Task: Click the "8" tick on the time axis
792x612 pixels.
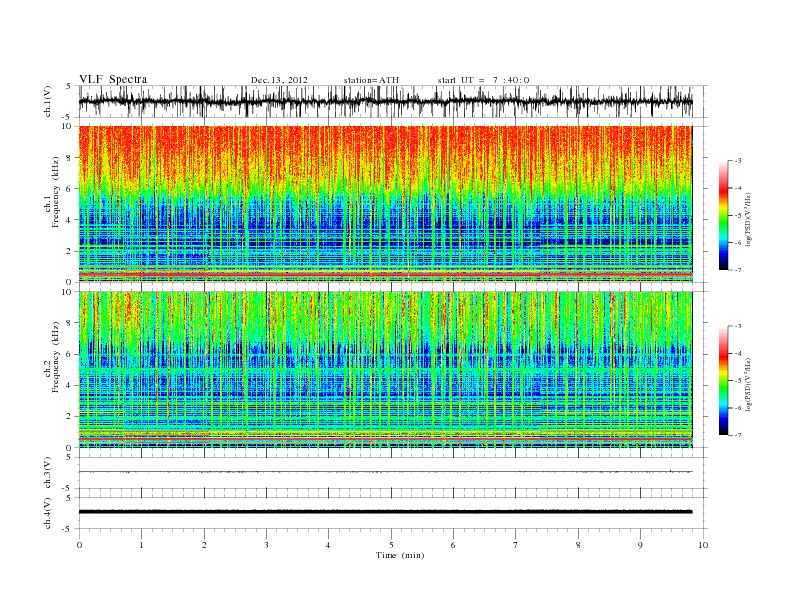Action: [x=578, y=545]
